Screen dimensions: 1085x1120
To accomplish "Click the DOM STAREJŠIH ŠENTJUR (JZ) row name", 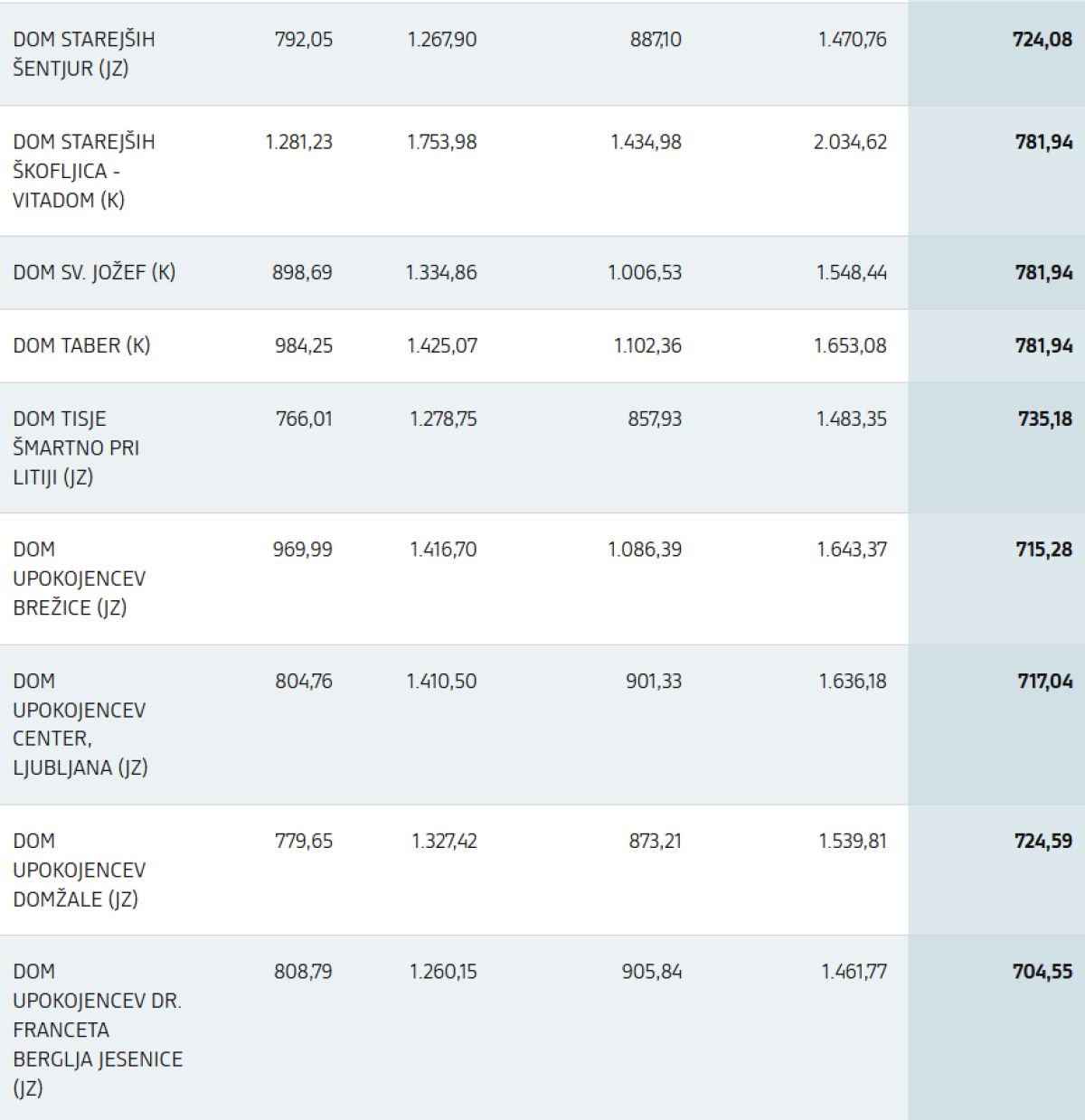I will pyautogui.click(x=84, y=53).
